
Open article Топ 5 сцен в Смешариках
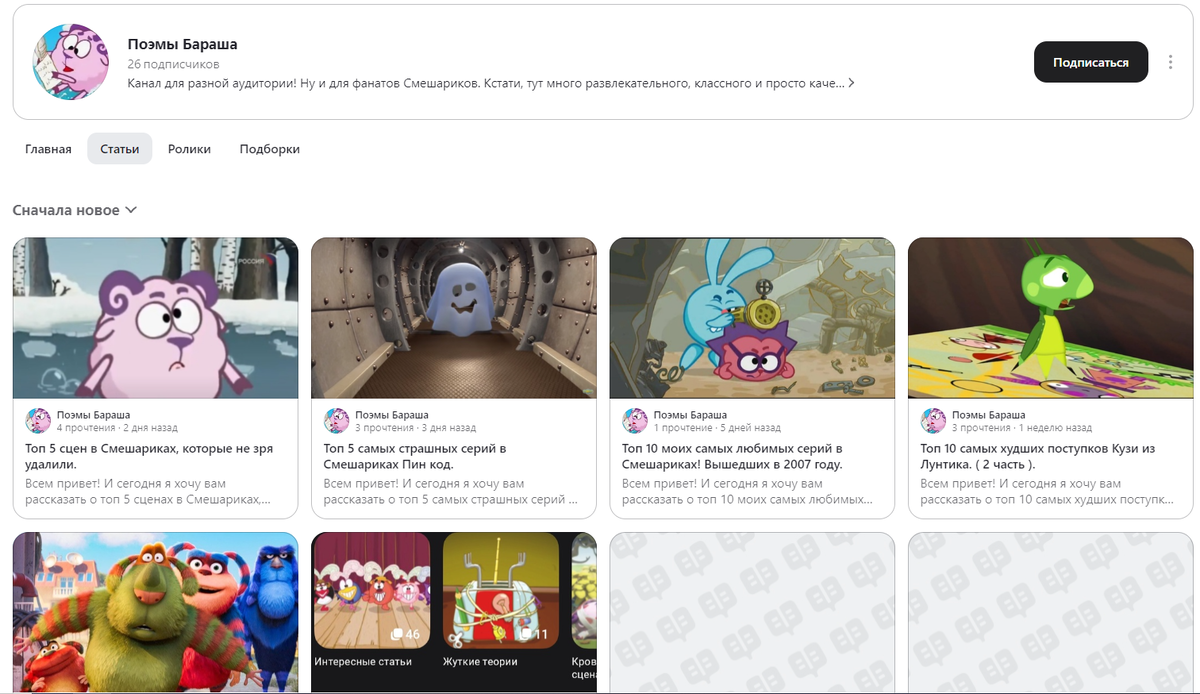click(149, 457)
